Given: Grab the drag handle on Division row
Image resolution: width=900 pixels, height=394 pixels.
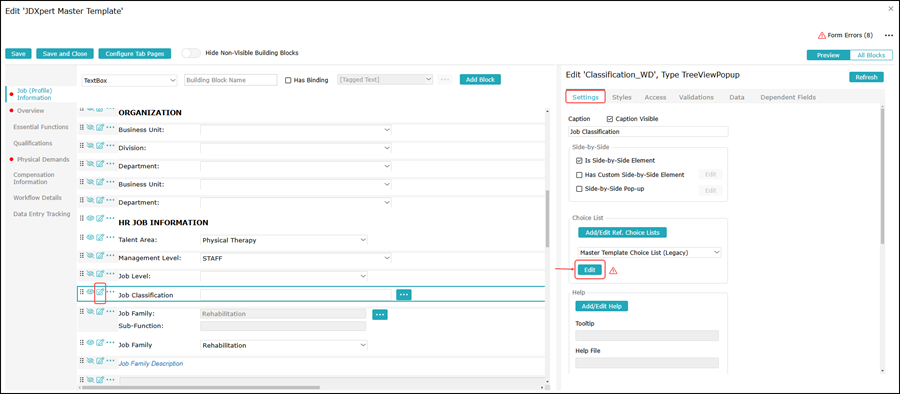Looking at the screenshot, I should click(82, 145).
